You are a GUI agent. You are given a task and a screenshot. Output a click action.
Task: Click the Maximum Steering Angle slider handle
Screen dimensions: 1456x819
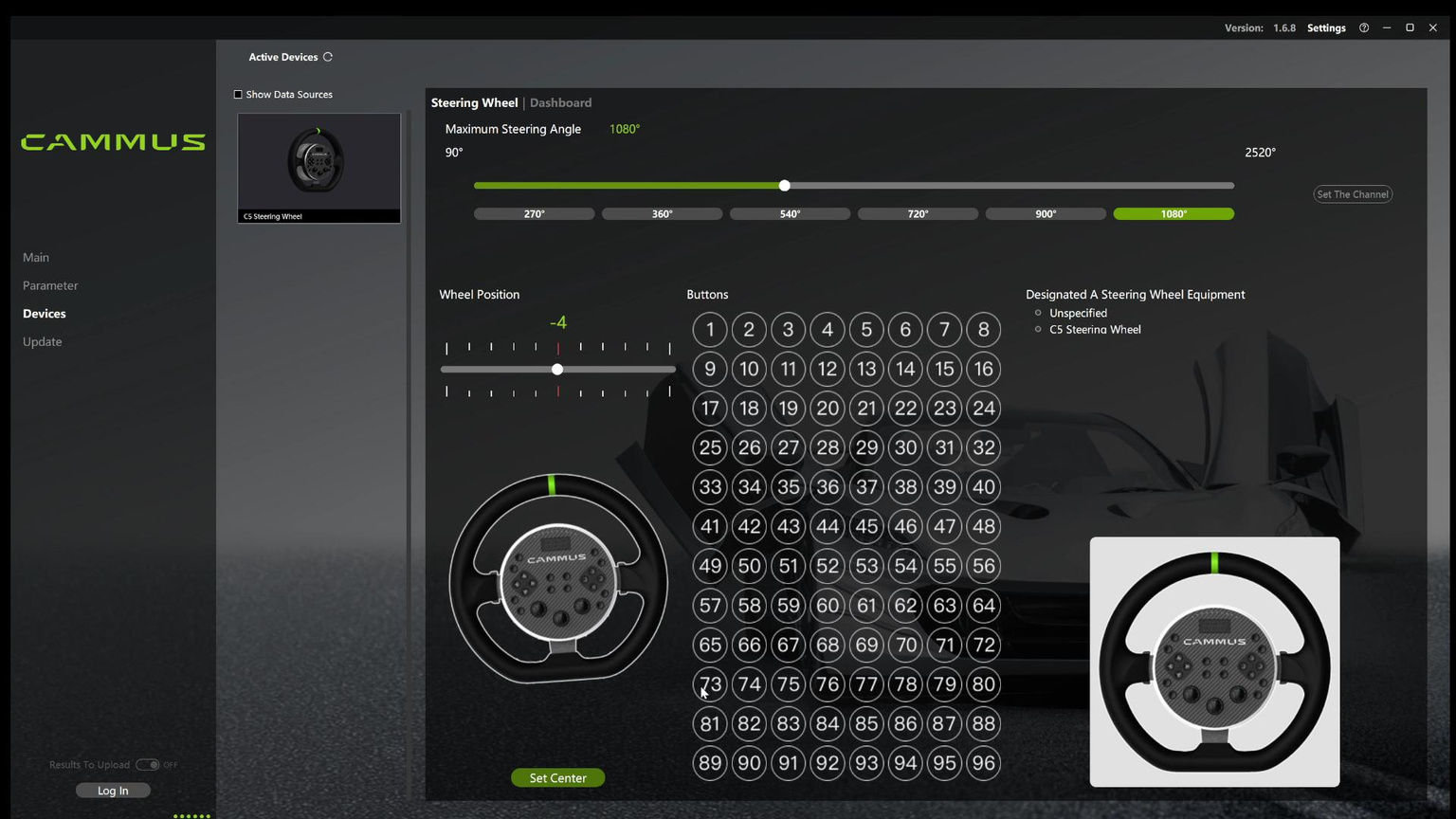(x=784, y=186)
